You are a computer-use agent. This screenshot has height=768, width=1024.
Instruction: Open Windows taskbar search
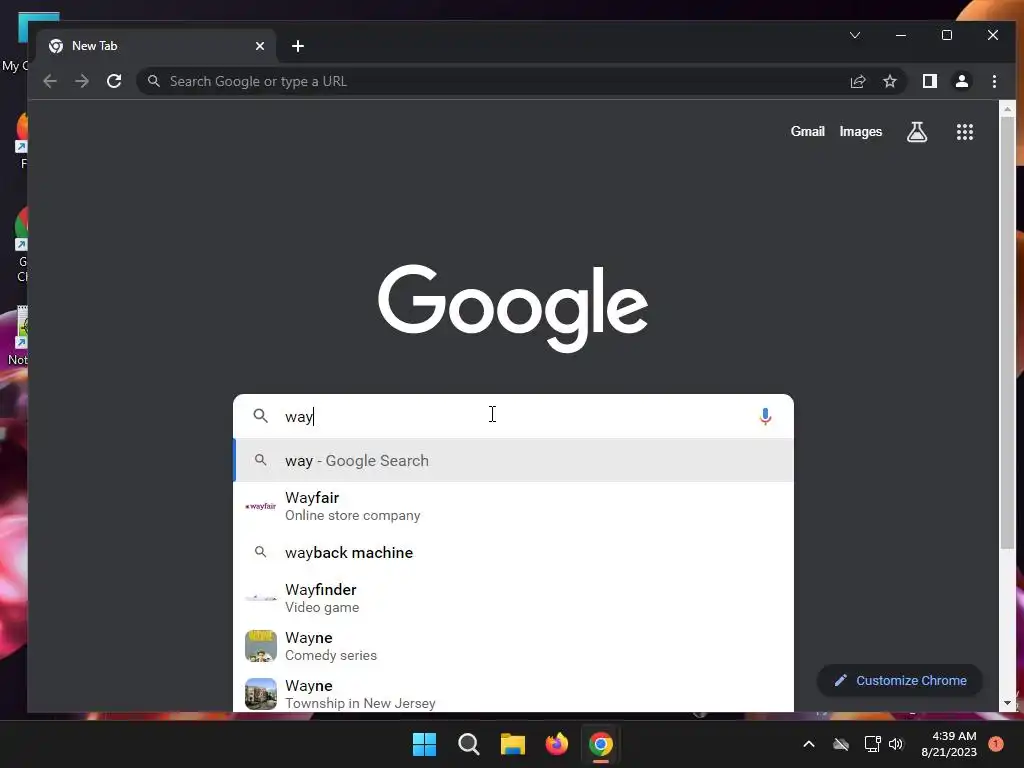click(469, 744)
